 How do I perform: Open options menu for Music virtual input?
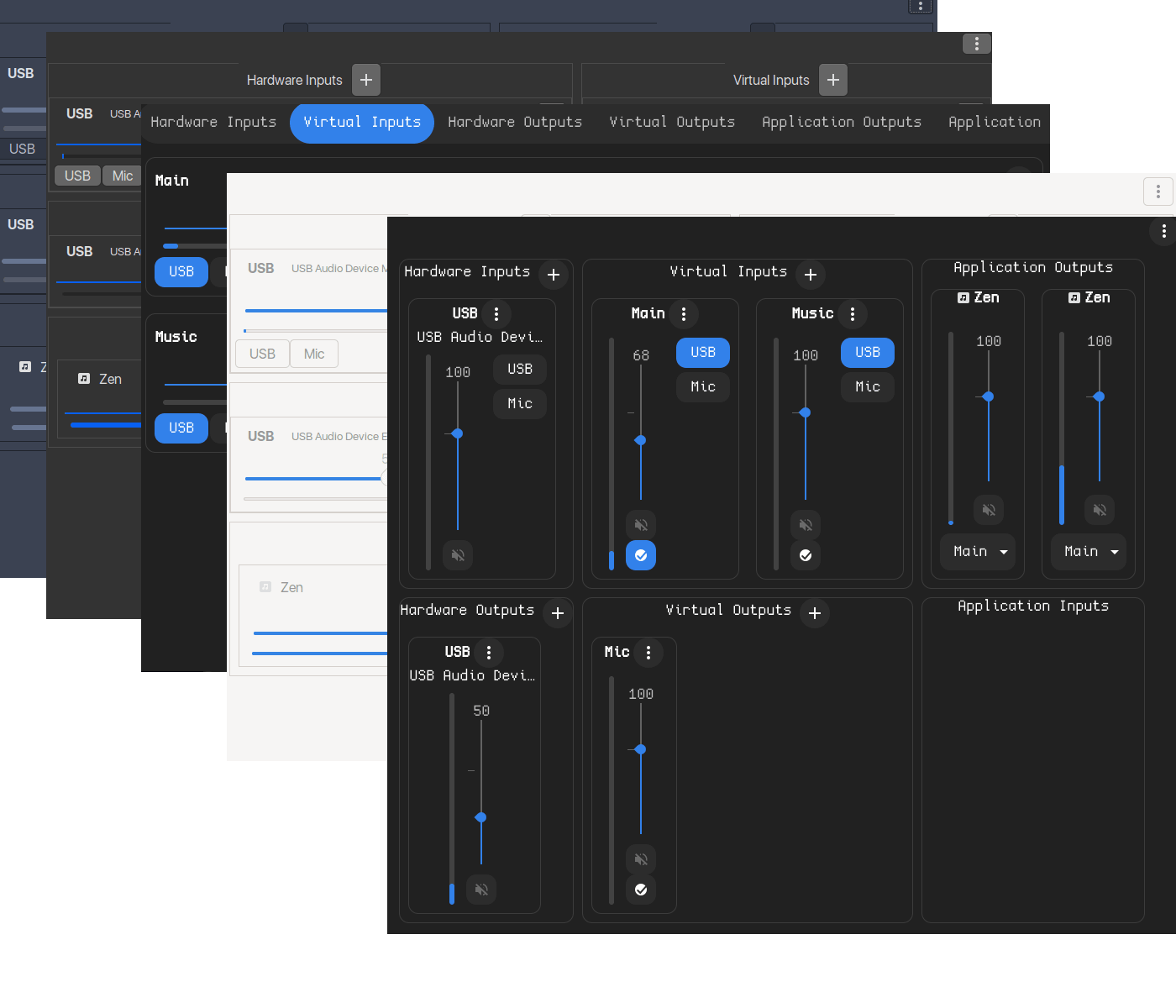click(x=853, y=314)
